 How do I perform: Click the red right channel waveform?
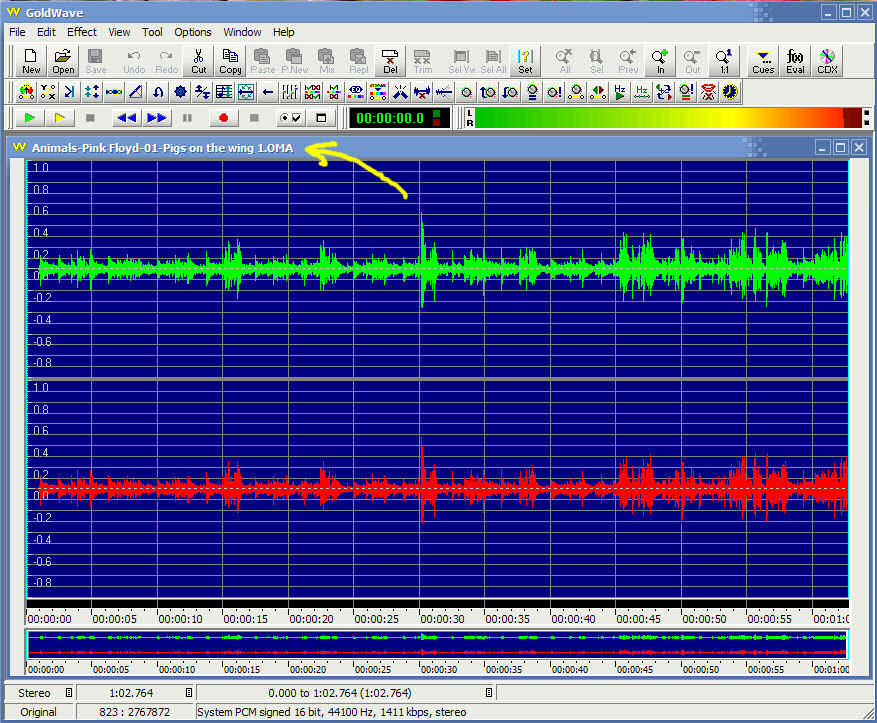click(x=437, y=488)
